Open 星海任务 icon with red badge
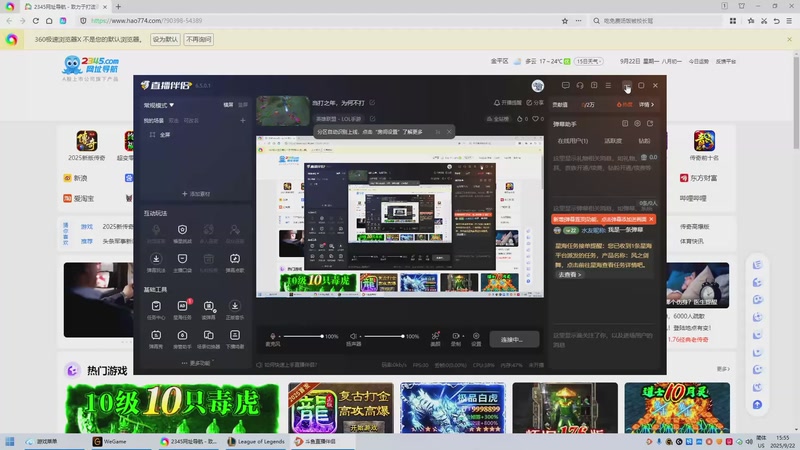The height and width of the screenshot is (450, 800). point(182,309)
